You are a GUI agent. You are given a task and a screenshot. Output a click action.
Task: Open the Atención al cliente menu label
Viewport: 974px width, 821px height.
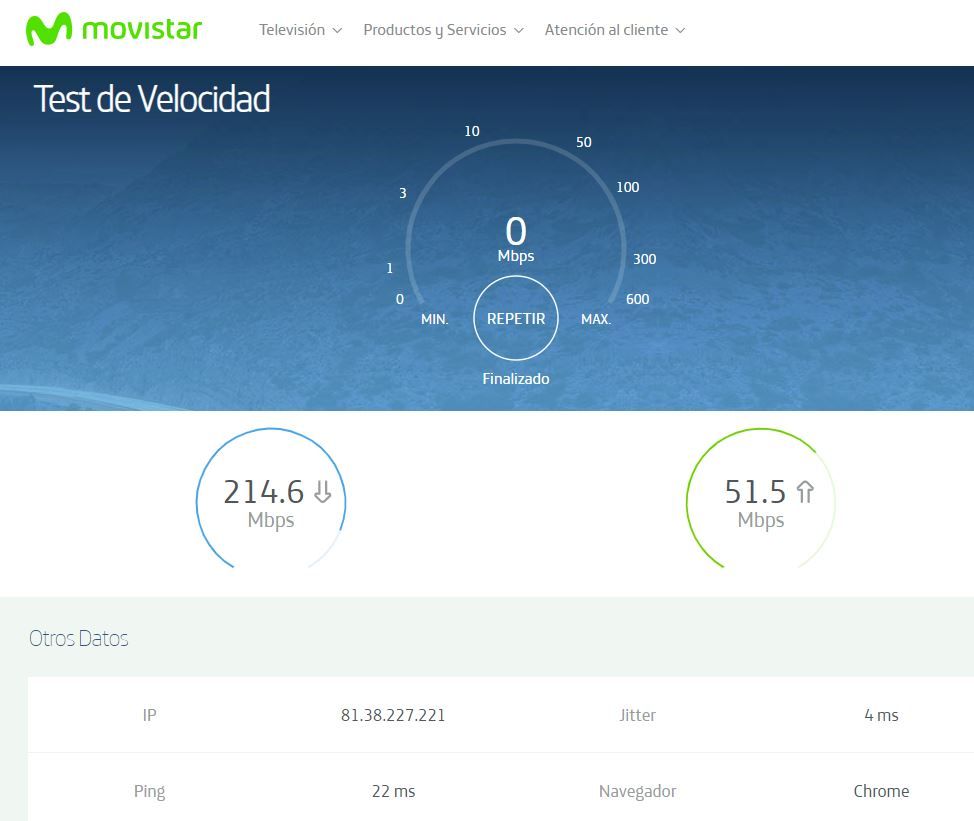[x=605, y=30]
